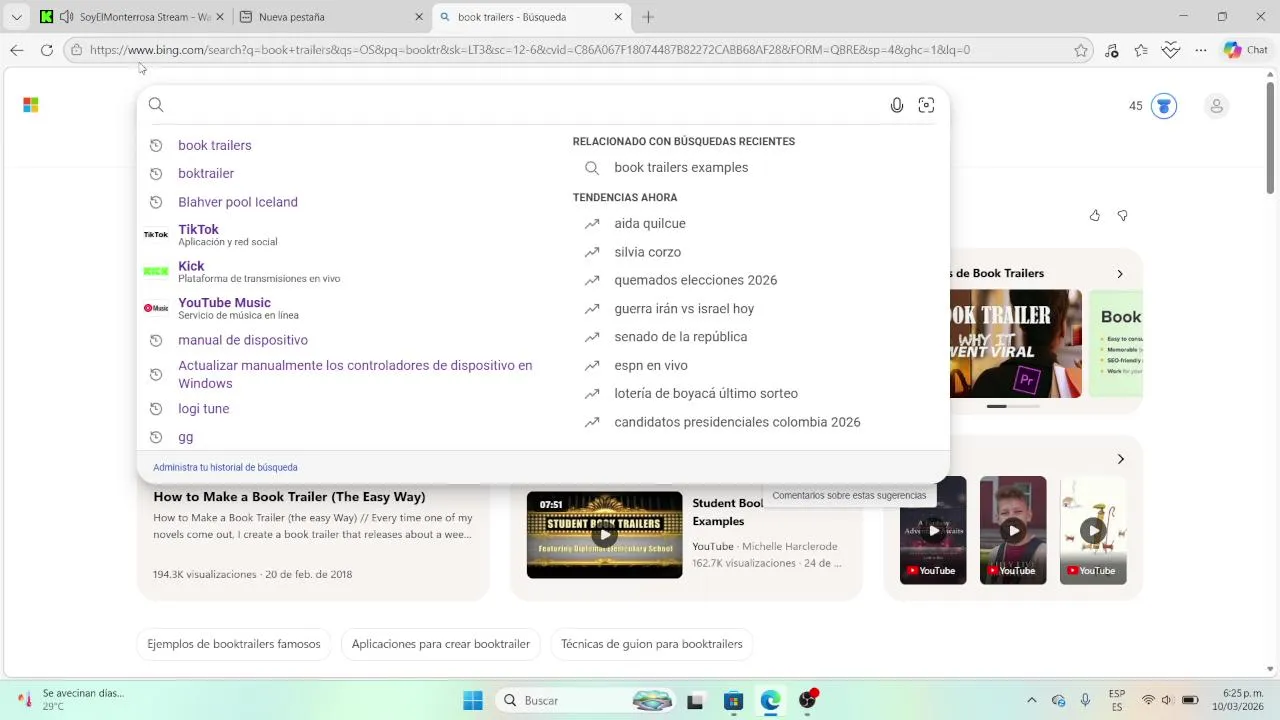Open Copilot Chat button
This screenshot has height=720, width=1280.
(x=1246, y=50)
